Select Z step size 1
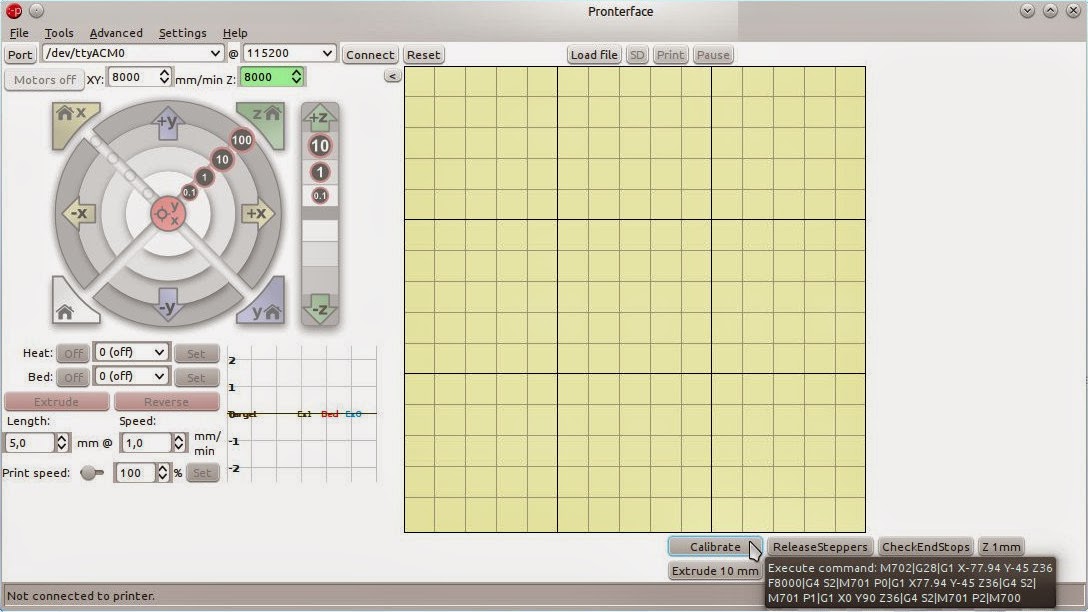Image resolution: width=1088 pixels, height=612 pixels. coord(320,172)
